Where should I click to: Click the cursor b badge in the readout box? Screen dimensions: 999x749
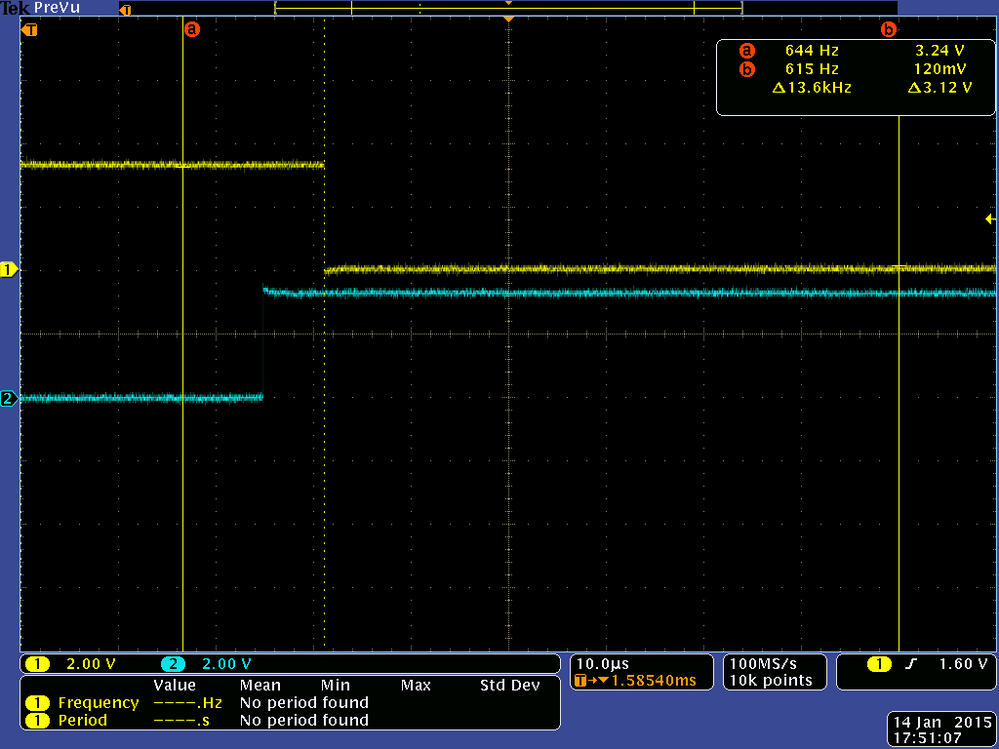tap(747, 69)
